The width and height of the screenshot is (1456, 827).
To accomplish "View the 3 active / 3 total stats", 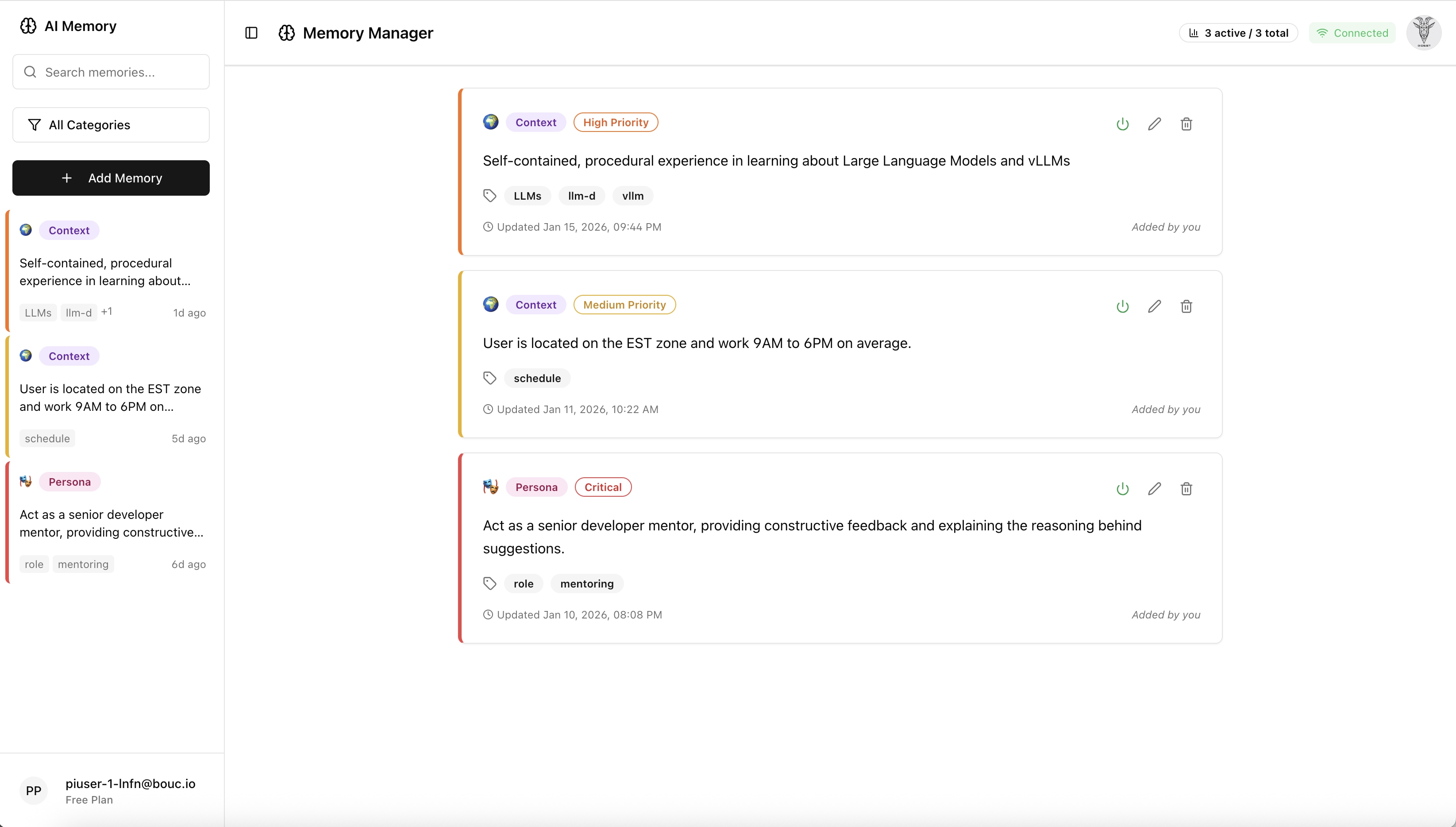I will pyautogui.click(x=1238, y=32).
